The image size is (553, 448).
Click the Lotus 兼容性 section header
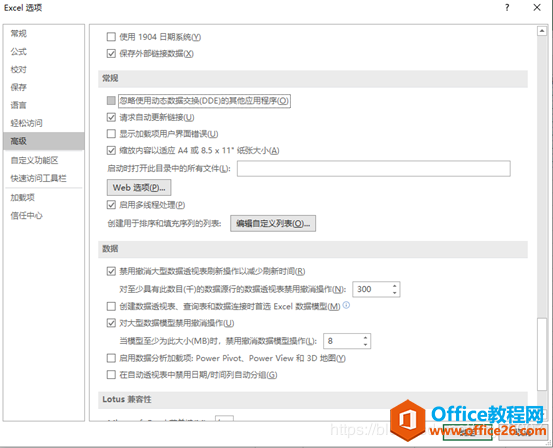click(x=127, y=399)
